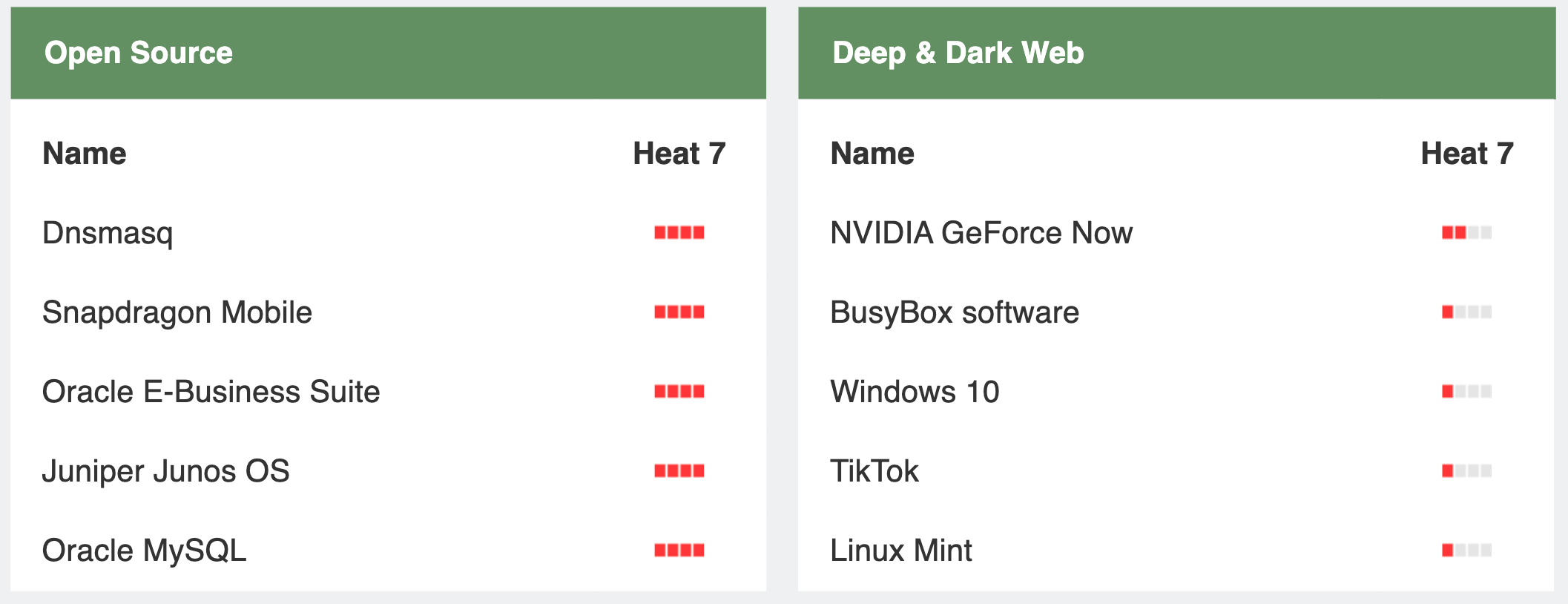This screenshot has width=1568, height=604.
Task: Open the Oracle MySQL entry
Action: pyautogui.click(x=145, y=551)
